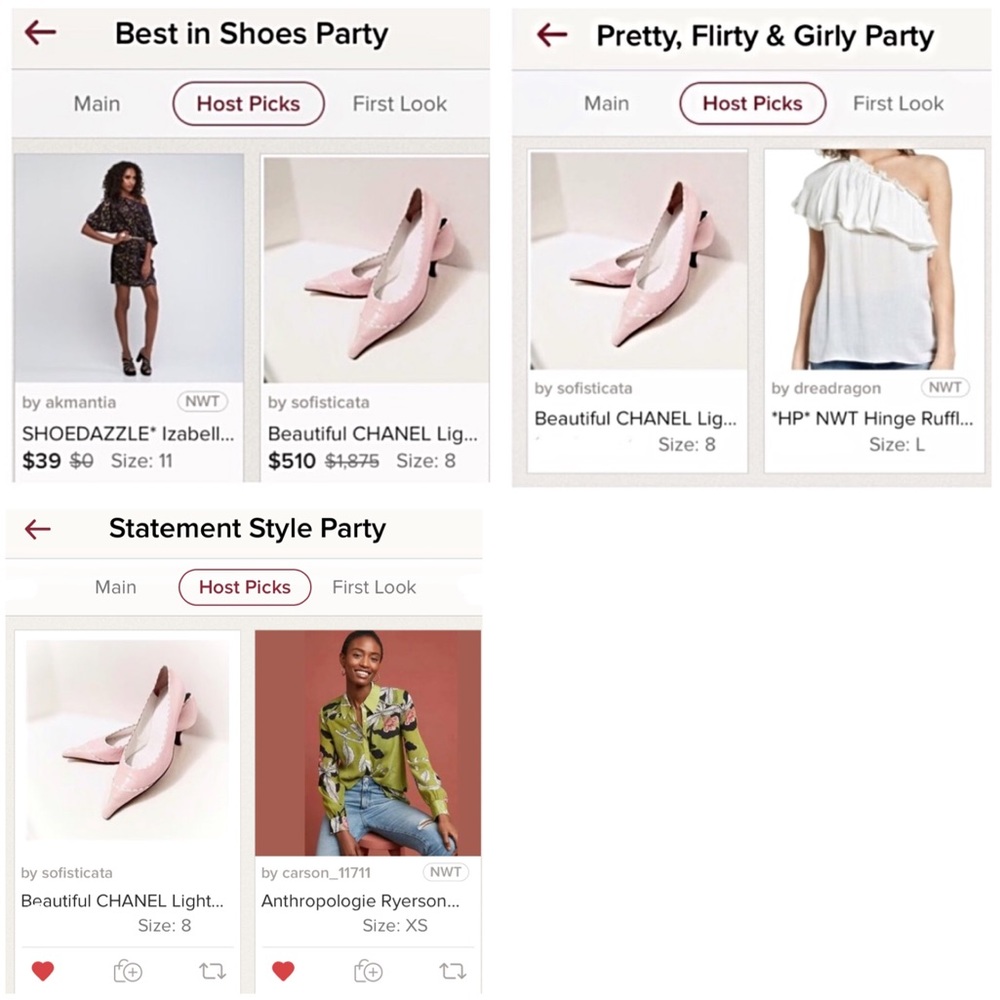Go back from Pretty, Flirty & Girly Party
Viewport: 1000px width, 1000px height.
552,36
